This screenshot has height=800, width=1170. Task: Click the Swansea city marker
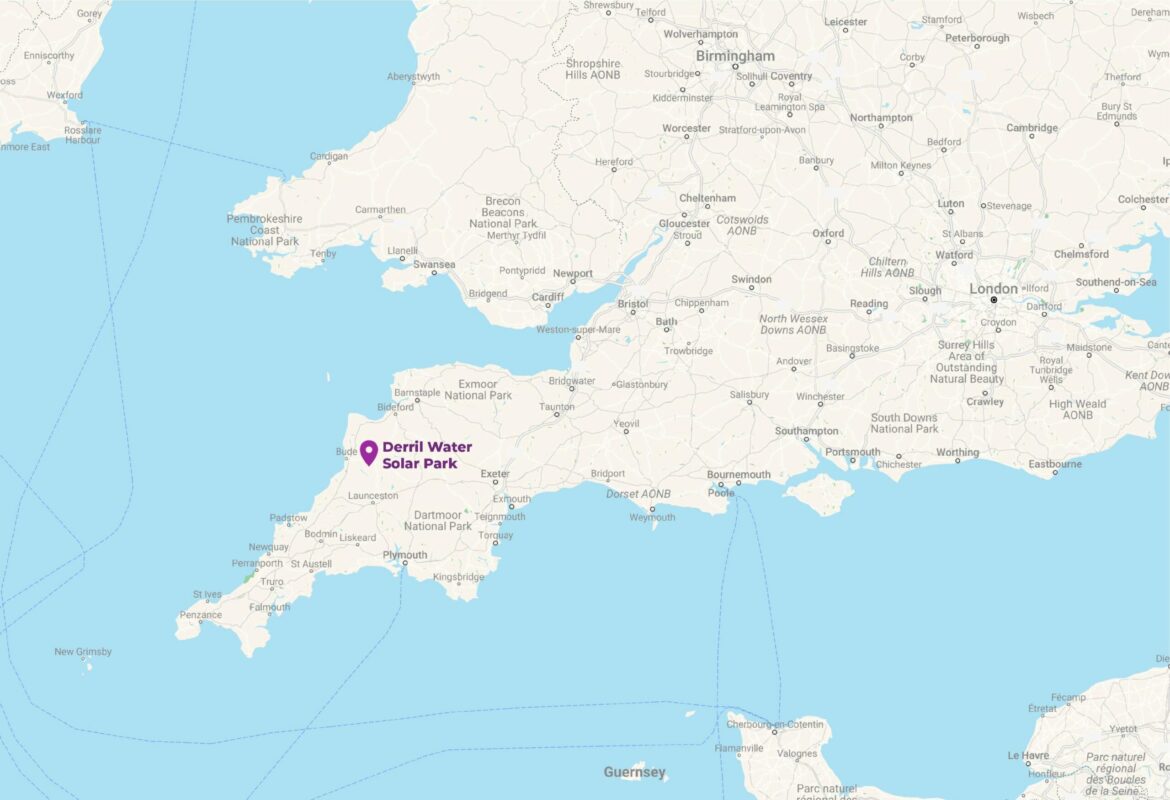point(434,273)
